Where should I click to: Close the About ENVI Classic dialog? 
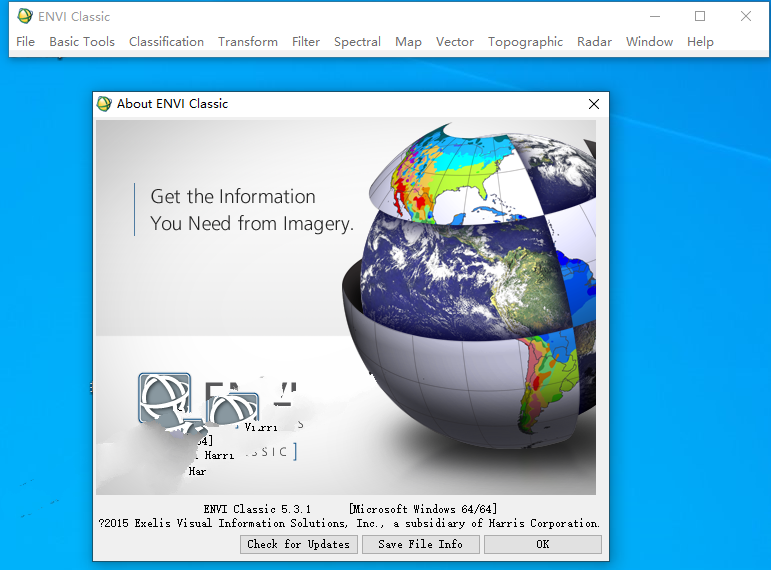coord(594,104)
